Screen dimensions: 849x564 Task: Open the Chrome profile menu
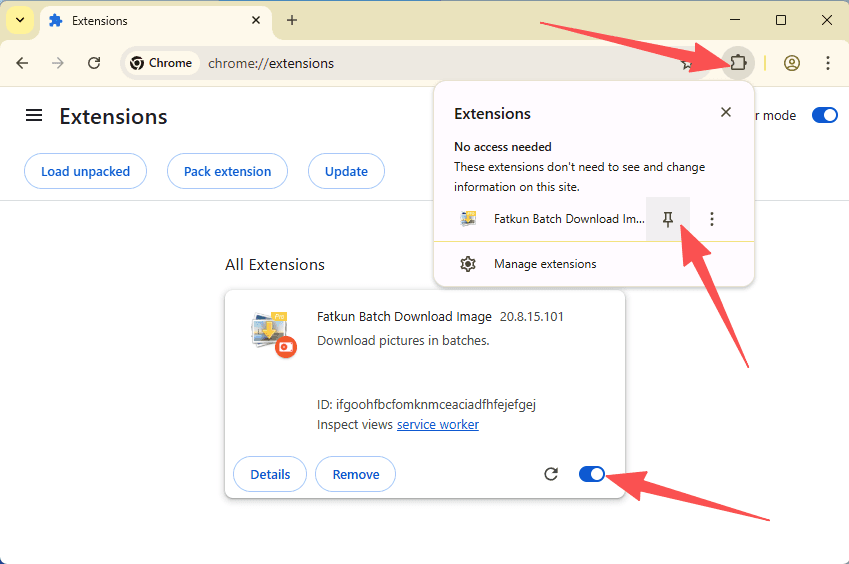coord(792,63)
